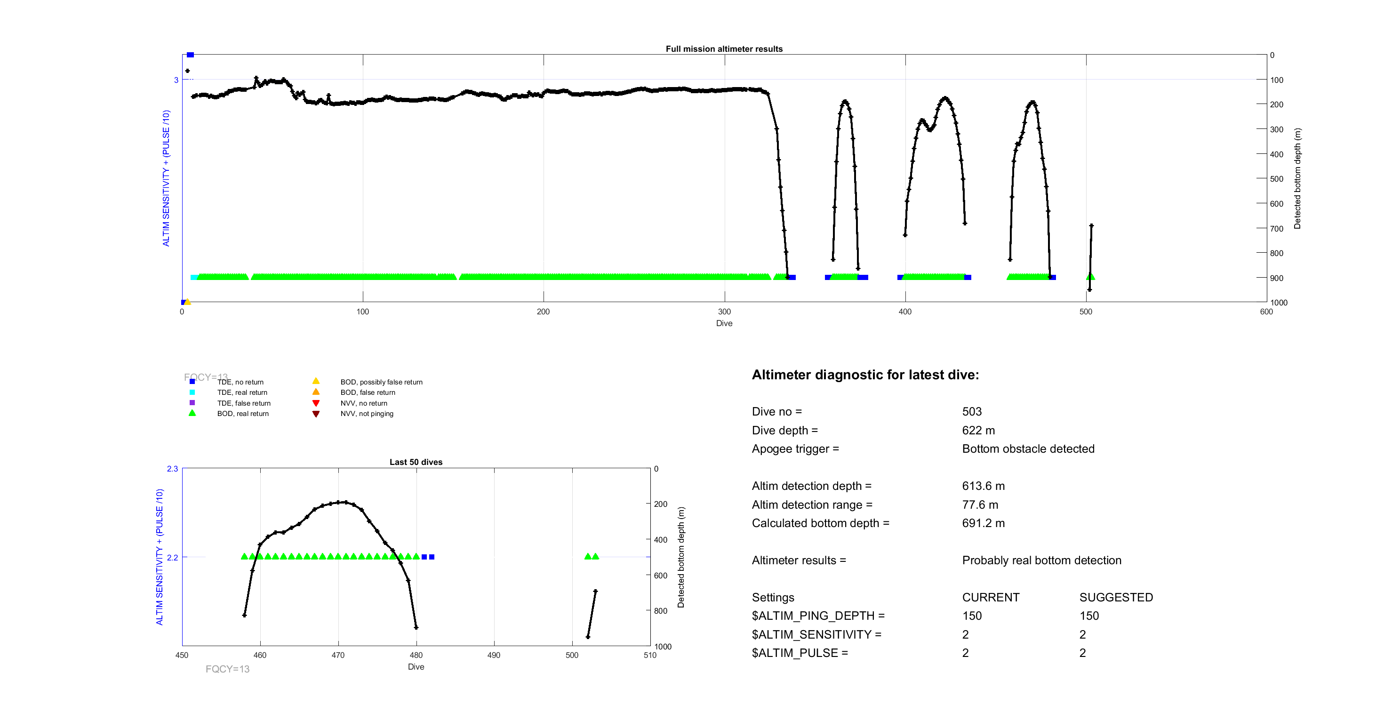Click the 'Full mission altimeter results' plot title
Viewport: 1400px width, 726px height.
[724, 49]
